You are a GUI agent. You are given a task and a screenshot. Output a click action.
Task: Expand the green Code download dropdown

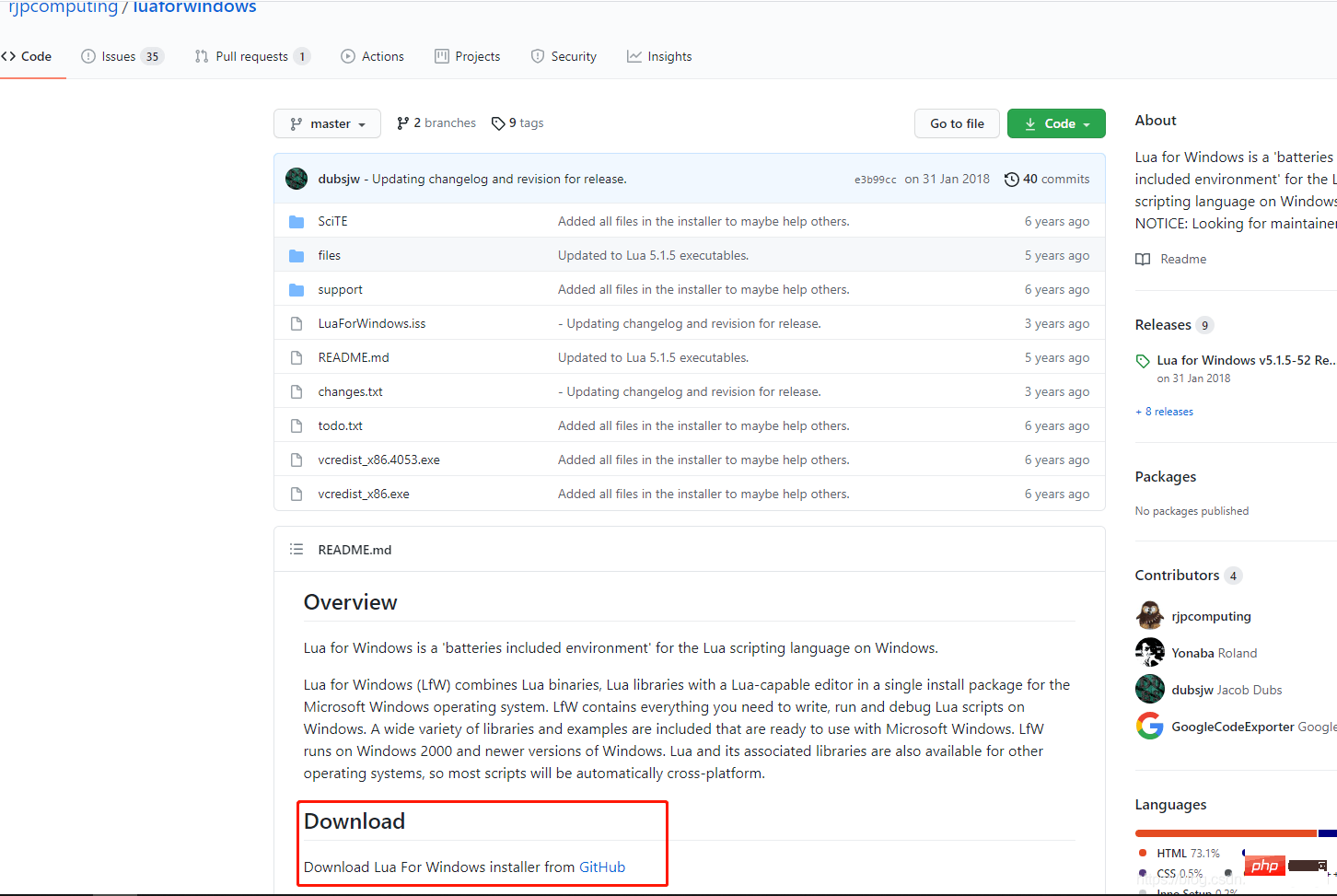[x=1056, y=123]
